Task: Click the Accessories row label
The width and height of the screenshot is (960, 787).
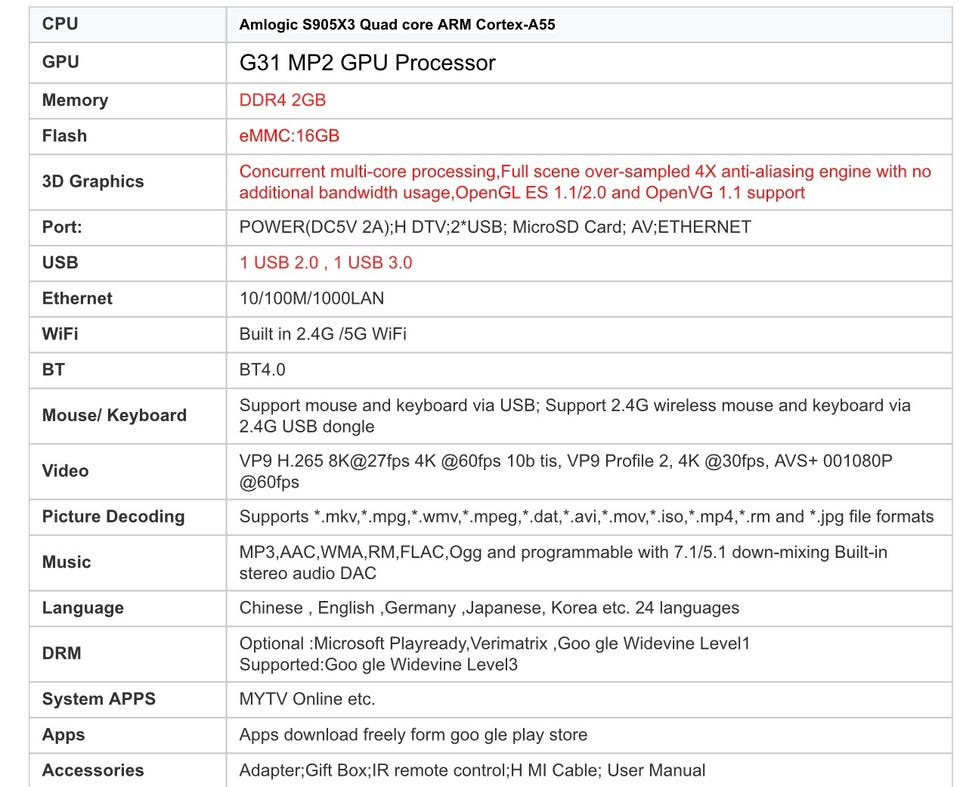Action: coord(93,770)
